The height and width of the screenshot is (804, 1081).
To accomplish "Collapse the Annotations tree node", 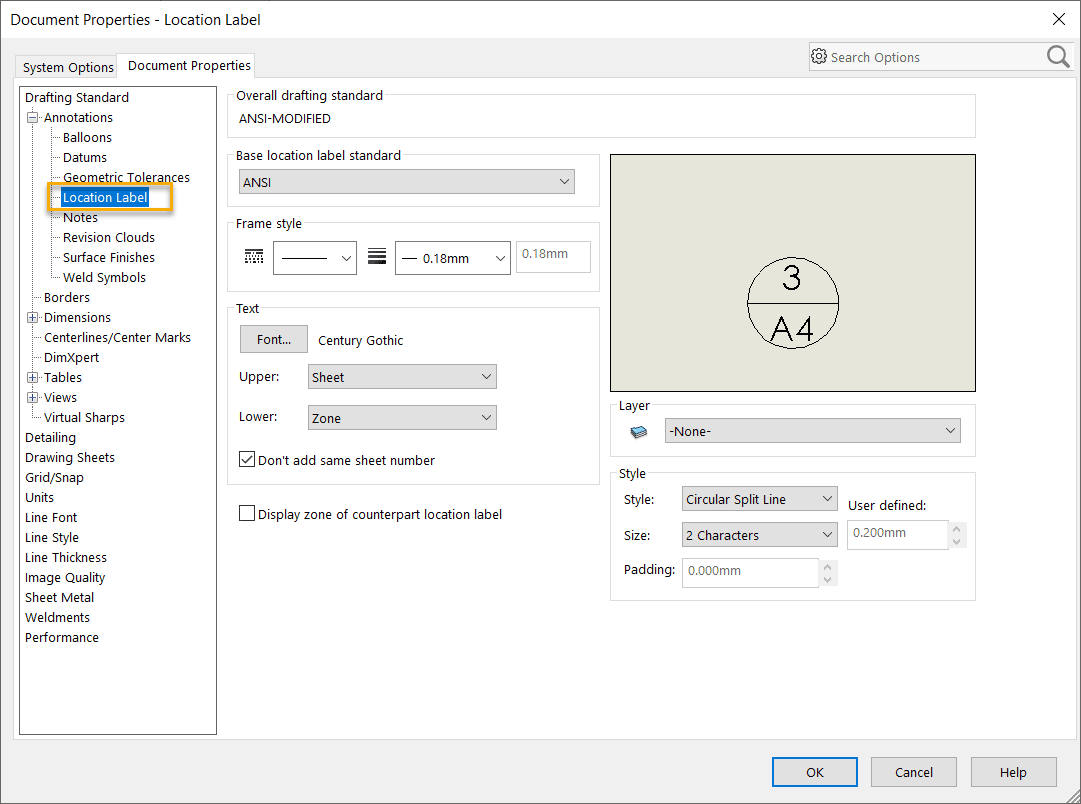I will [x=32, y=117].
